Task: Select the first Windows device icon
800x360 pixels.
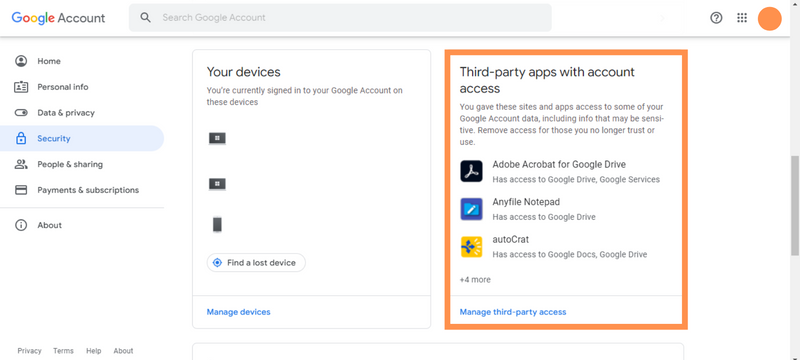Action: [x=217, y=138]
